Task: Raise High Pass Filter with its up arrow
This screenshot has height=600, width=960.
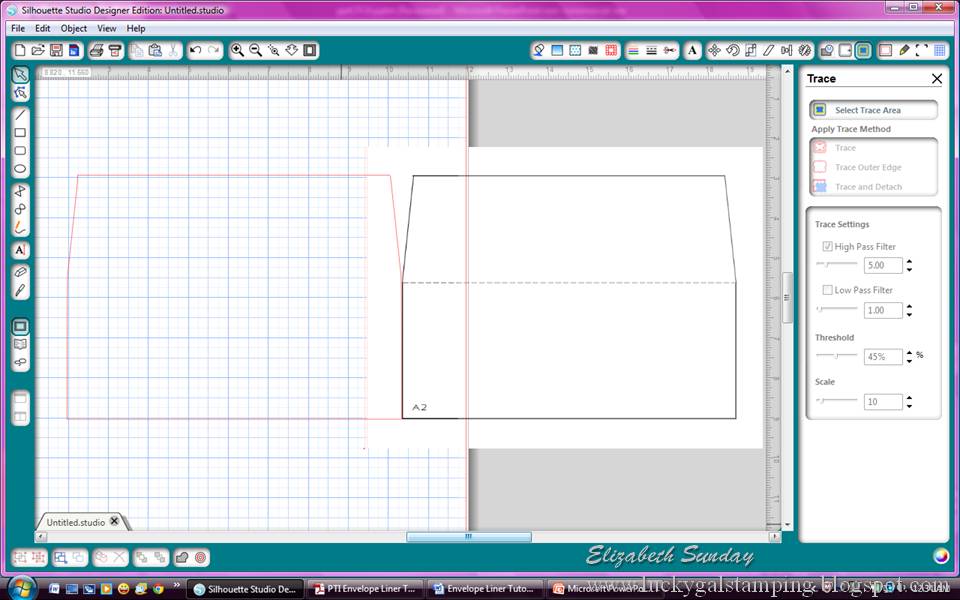Action: click(909, 260)
